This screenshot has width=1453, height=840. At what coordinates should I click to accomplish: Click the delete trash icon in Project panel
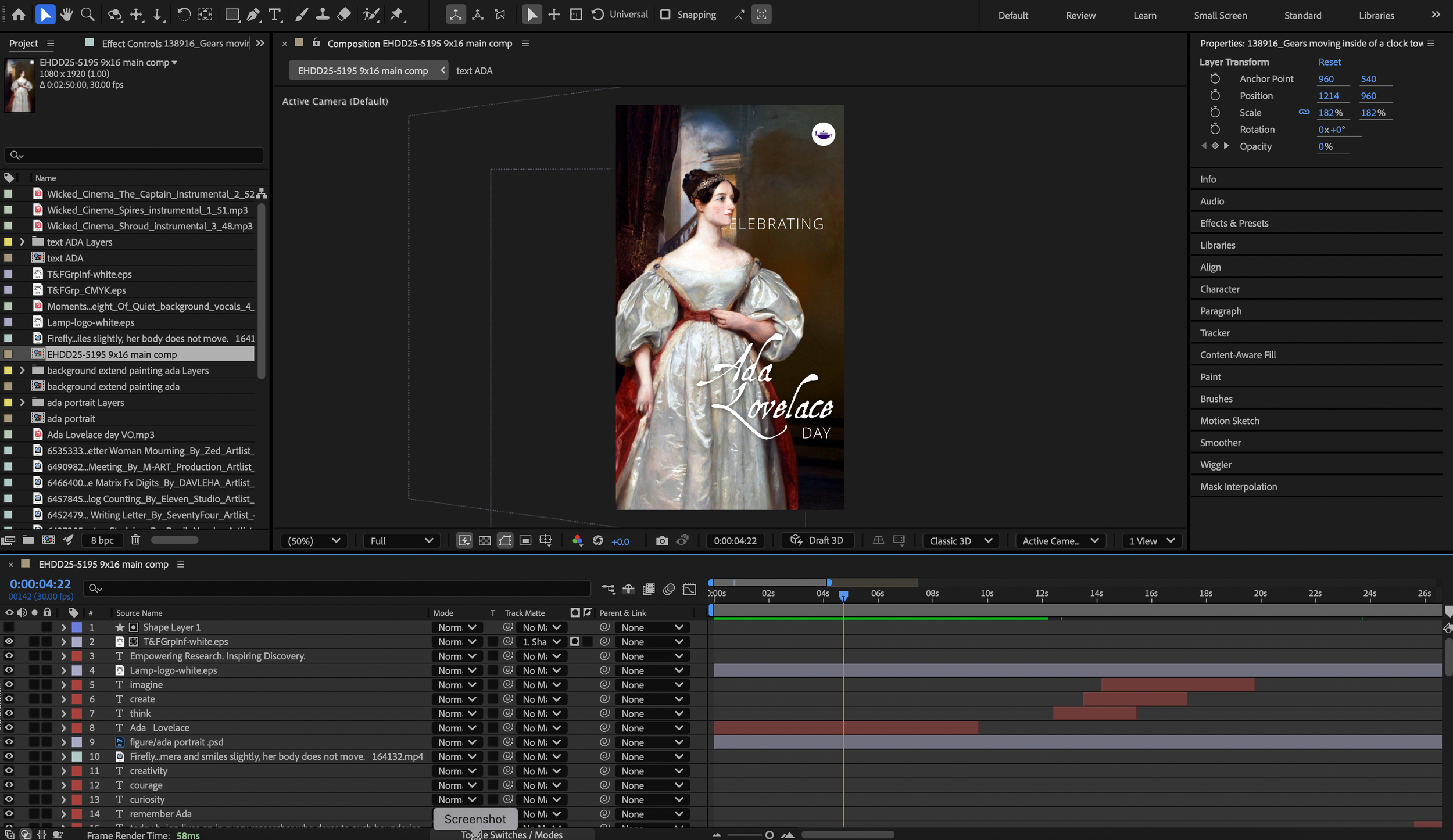pos(135,540)
